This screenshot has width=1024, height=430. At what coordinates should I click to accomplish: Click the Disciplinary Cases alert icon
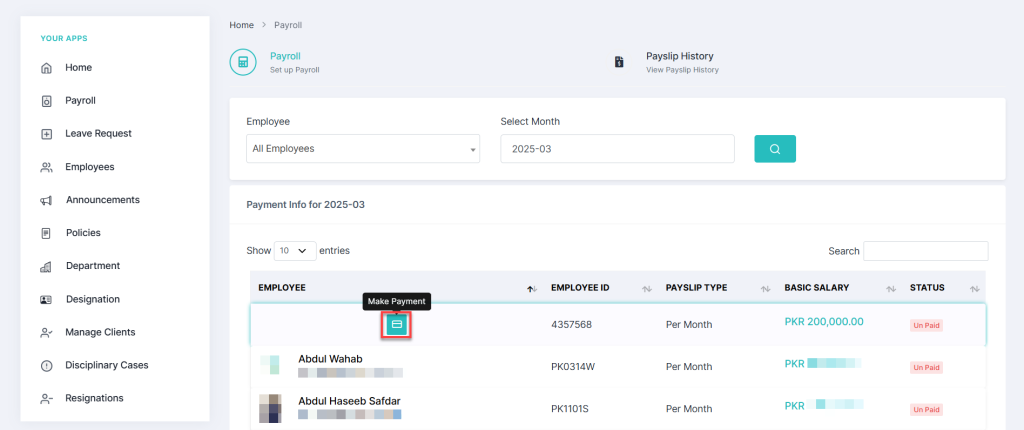[x=46, y=366]
